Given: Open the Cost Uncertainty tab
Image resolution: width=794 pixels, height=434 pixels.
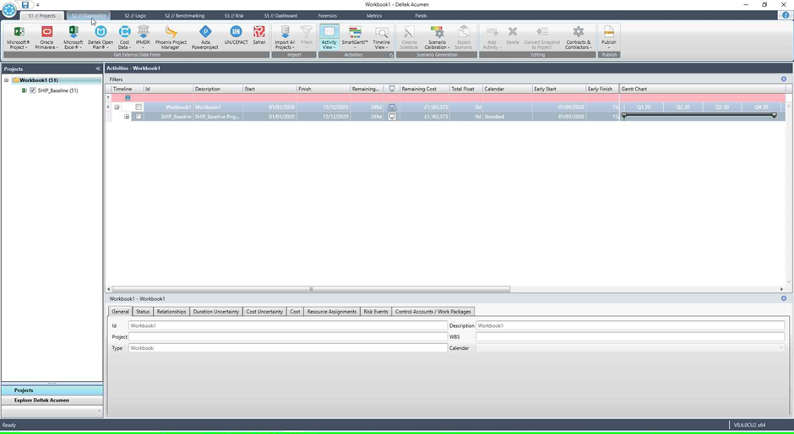Looking at the screenshot, I should click(x=264, y=311).
